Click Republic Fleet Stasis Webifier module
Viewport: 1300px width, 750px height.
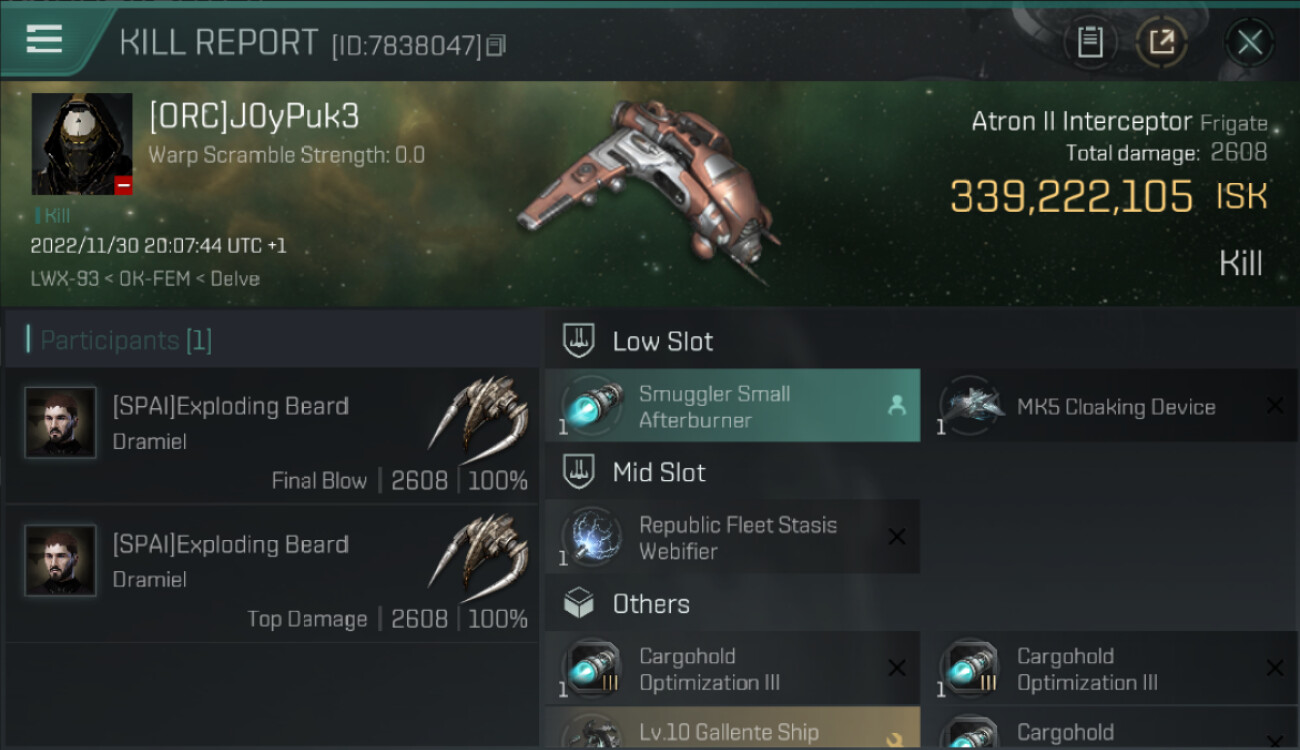point(732,537)
